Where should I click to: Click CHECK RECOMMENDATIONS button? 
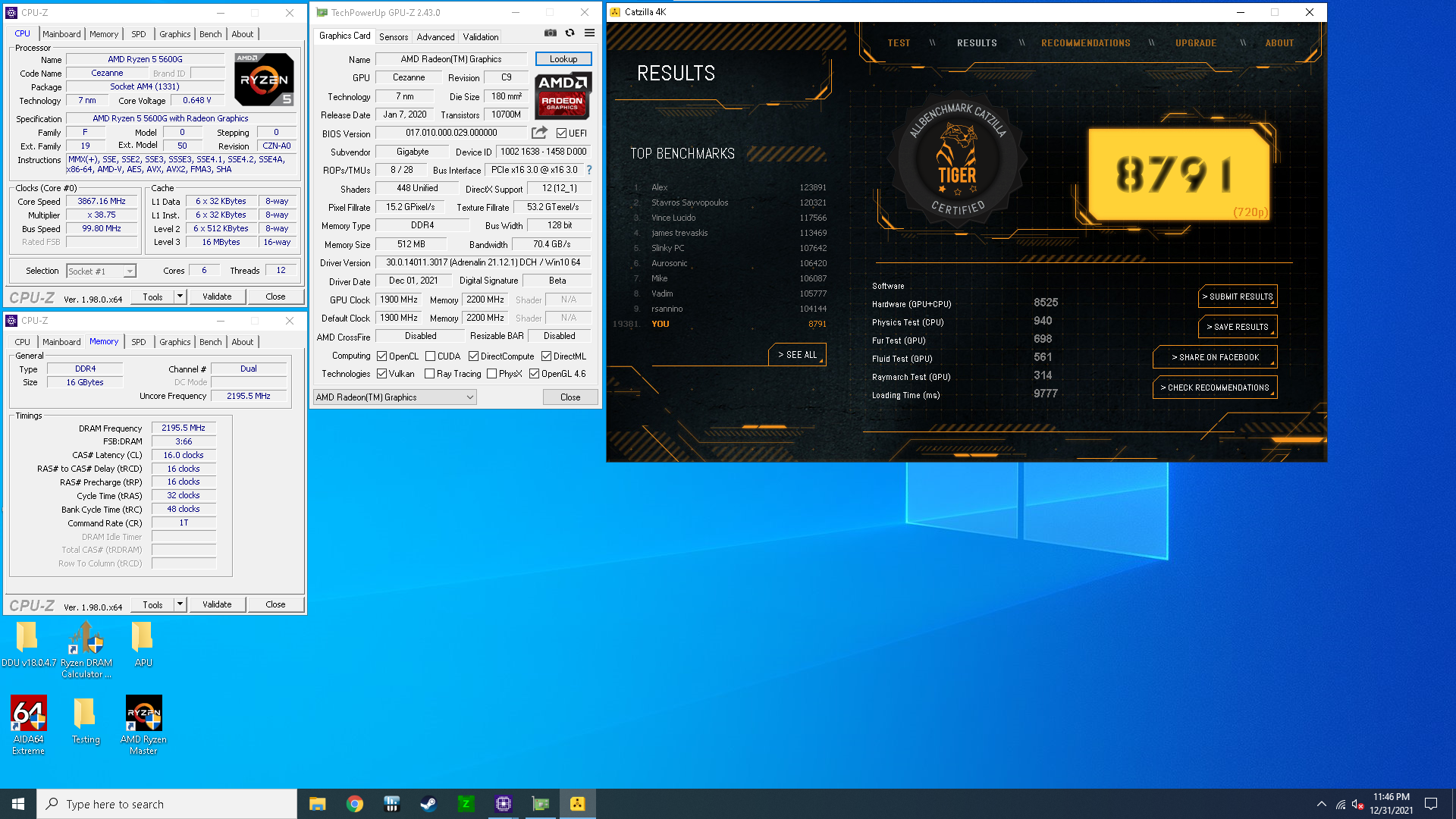click(1215, 388)
